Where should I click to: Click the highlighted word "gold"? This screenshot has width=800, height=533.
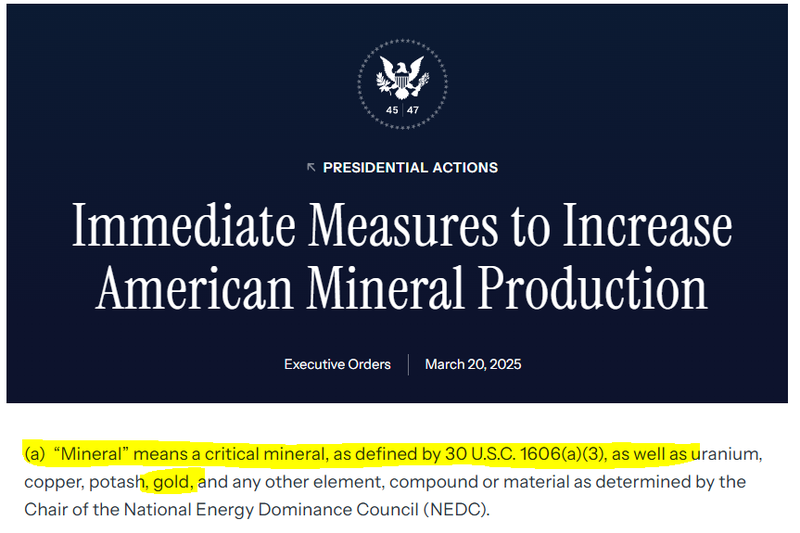171,482
